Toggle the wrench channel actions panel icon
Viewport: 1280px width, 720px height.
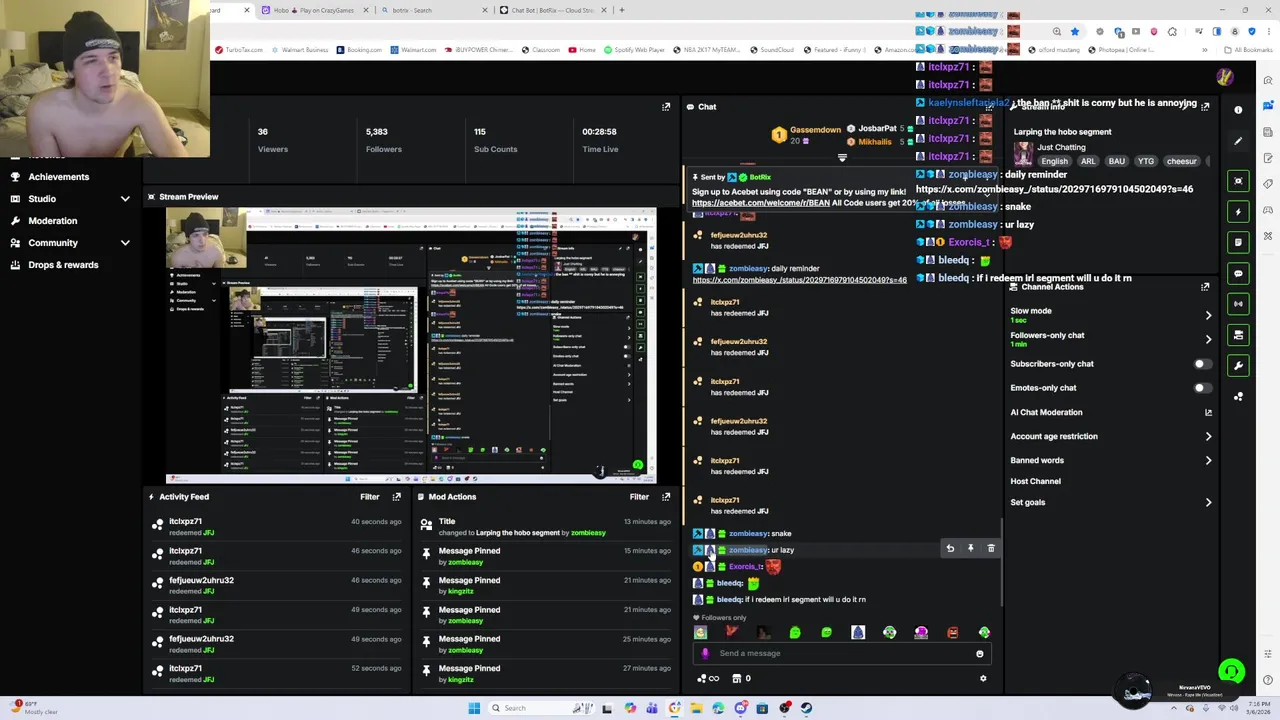pyautogui.click(x=1238, y=365)
